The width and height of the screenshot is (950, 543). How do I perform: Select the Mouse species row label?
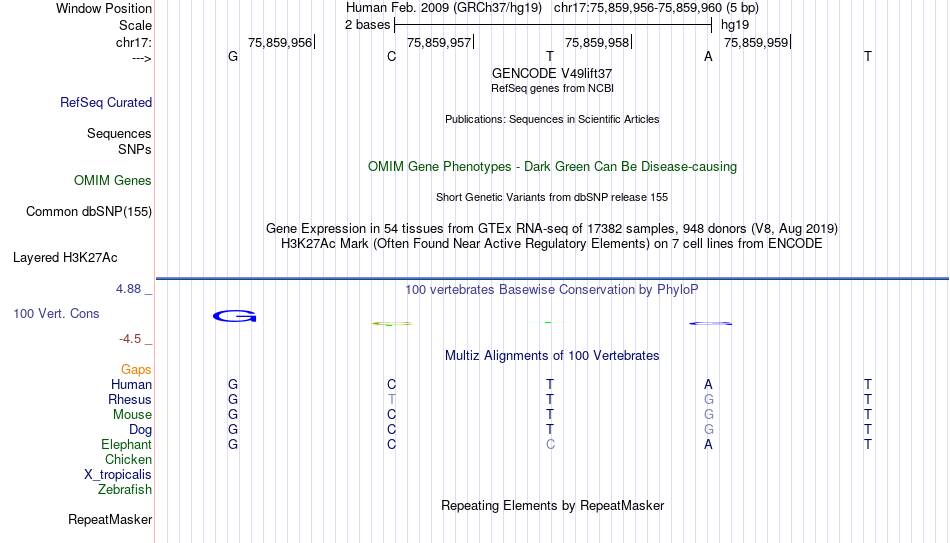pyautogui.click(x=133, y=415)
